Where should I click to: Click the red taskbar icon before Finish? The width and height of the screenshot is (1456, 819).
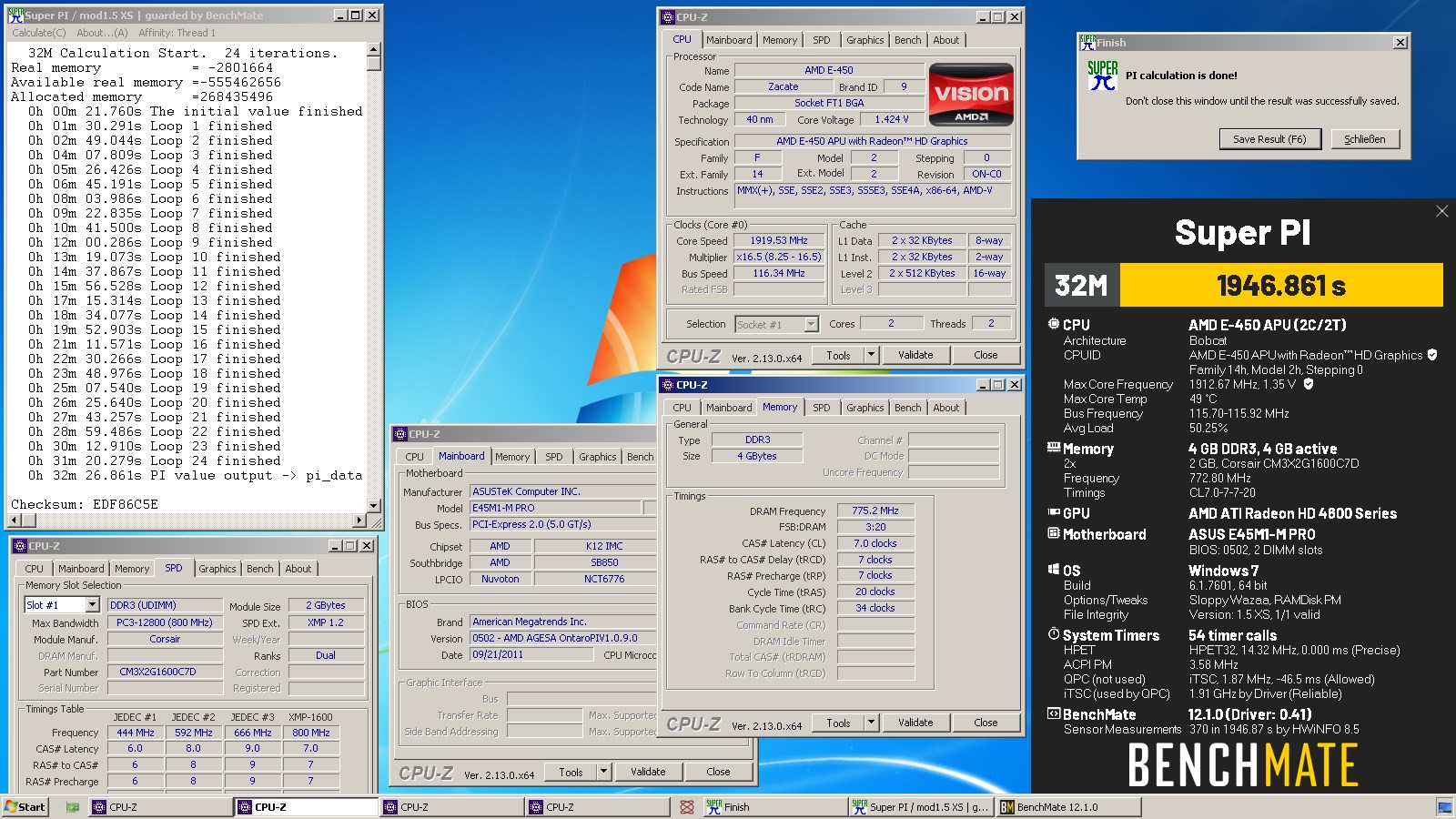tap(687, 807)
